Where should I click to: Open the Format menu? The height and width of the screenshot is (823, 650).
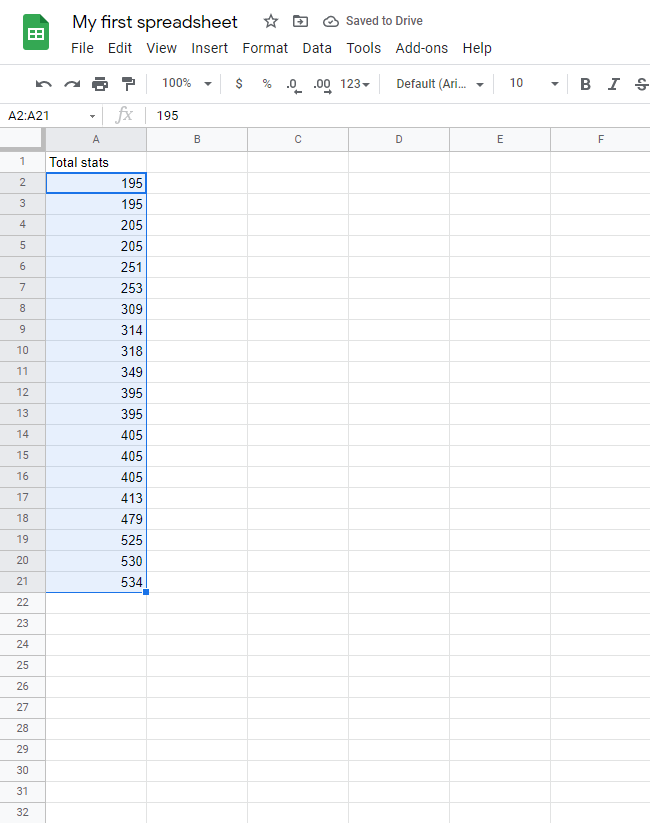(265, 48)
